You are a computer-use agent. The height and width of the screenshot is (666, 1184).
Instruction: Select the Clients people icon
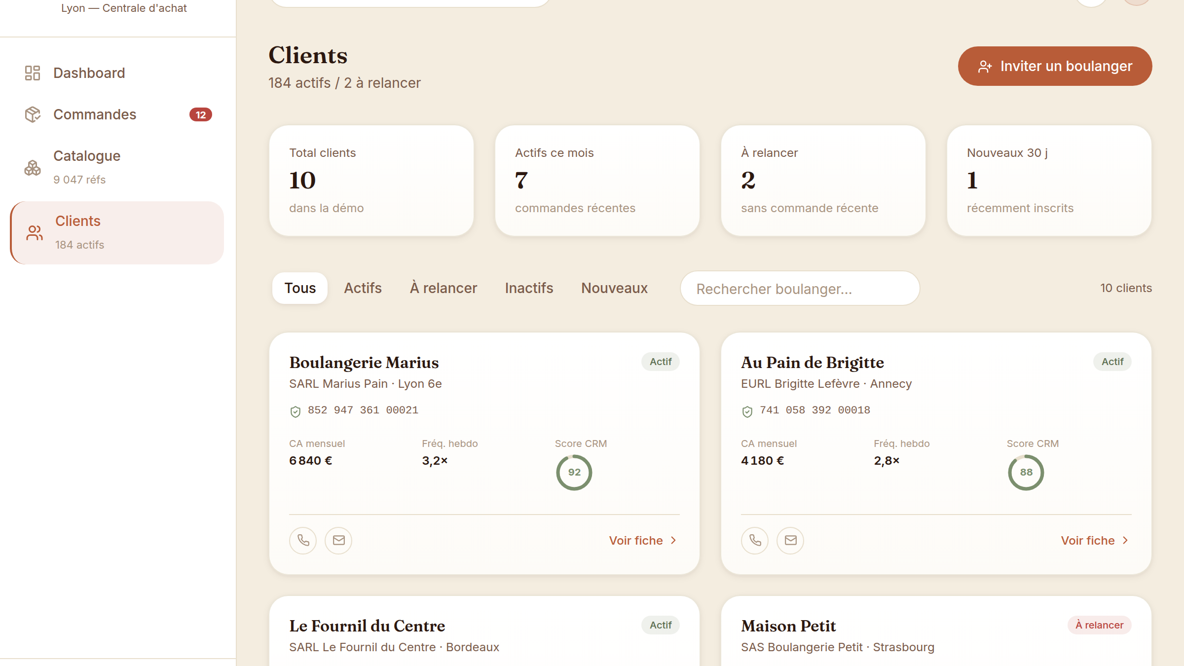point(34,233)
